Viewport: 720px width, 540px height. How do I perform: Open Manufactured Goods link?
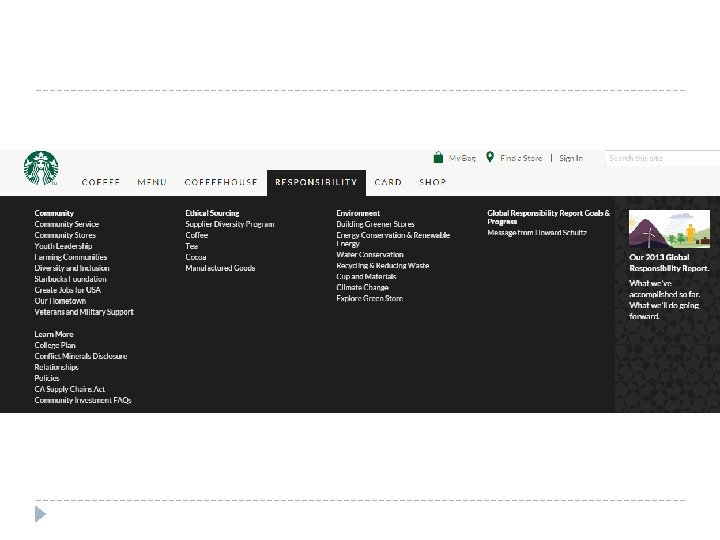tap(220, 268)
